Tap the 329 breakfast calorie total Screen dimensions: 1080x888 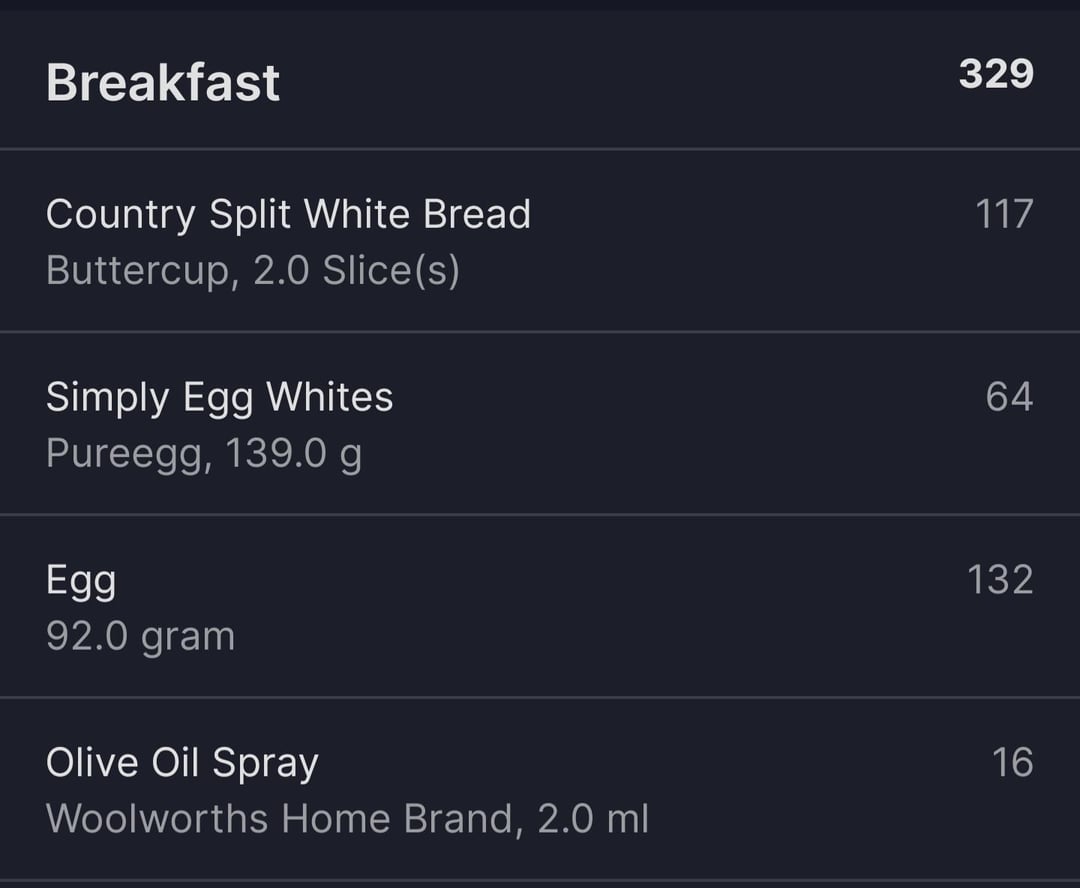[x=996, y=74]
